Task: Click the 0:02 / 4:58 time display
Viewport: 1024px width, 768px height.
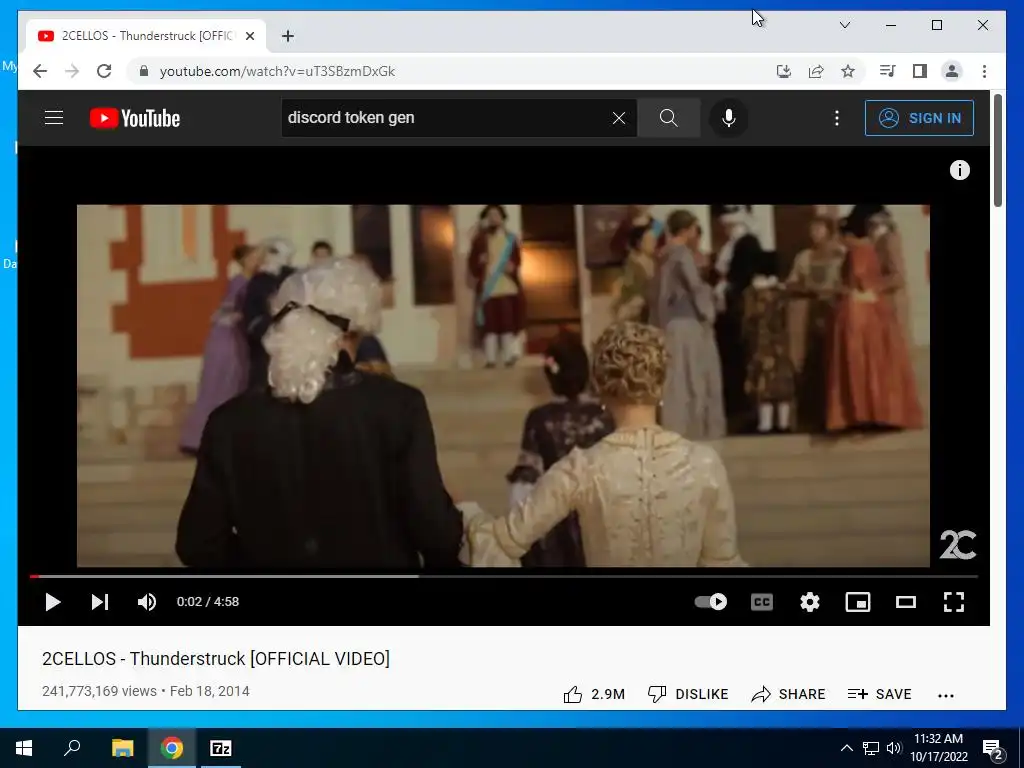Action: click(208, 601)
